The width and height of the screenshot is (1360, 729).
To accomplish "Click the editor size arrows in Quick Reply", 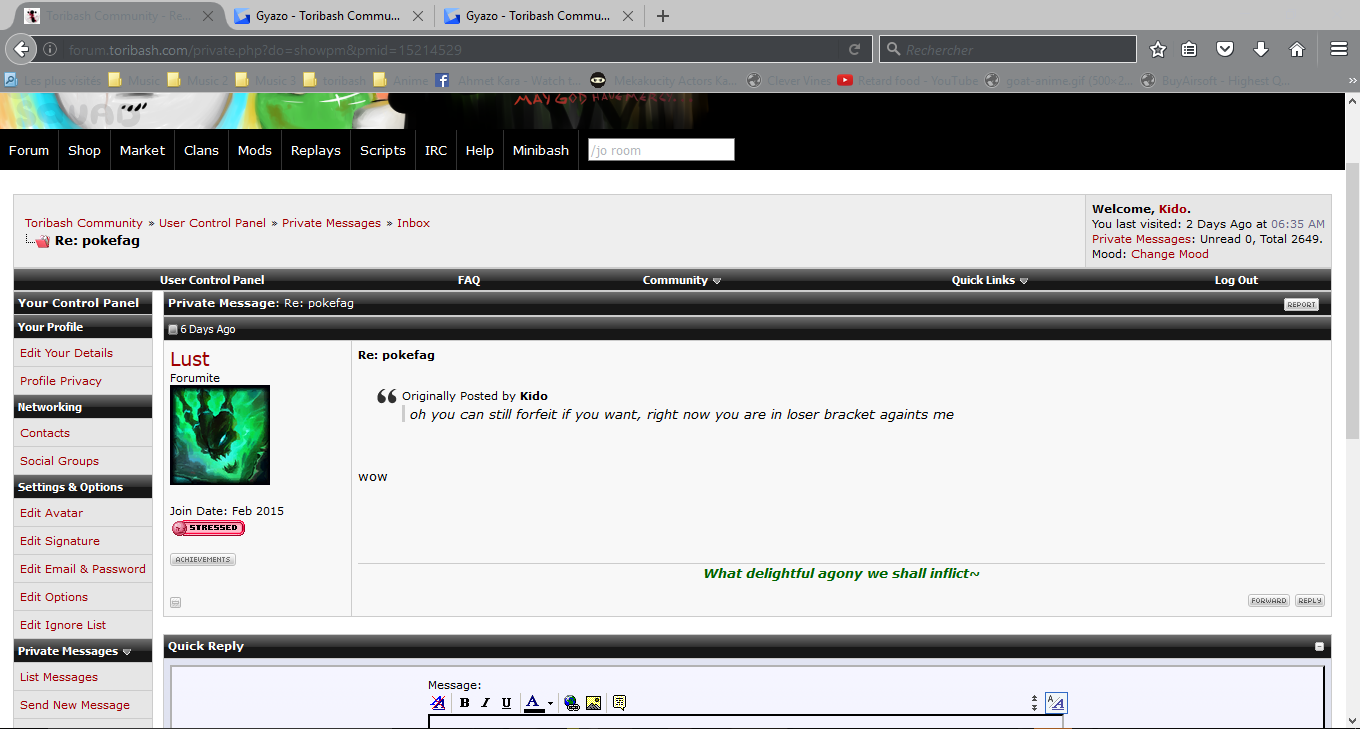I will [x=1034, y=703].
